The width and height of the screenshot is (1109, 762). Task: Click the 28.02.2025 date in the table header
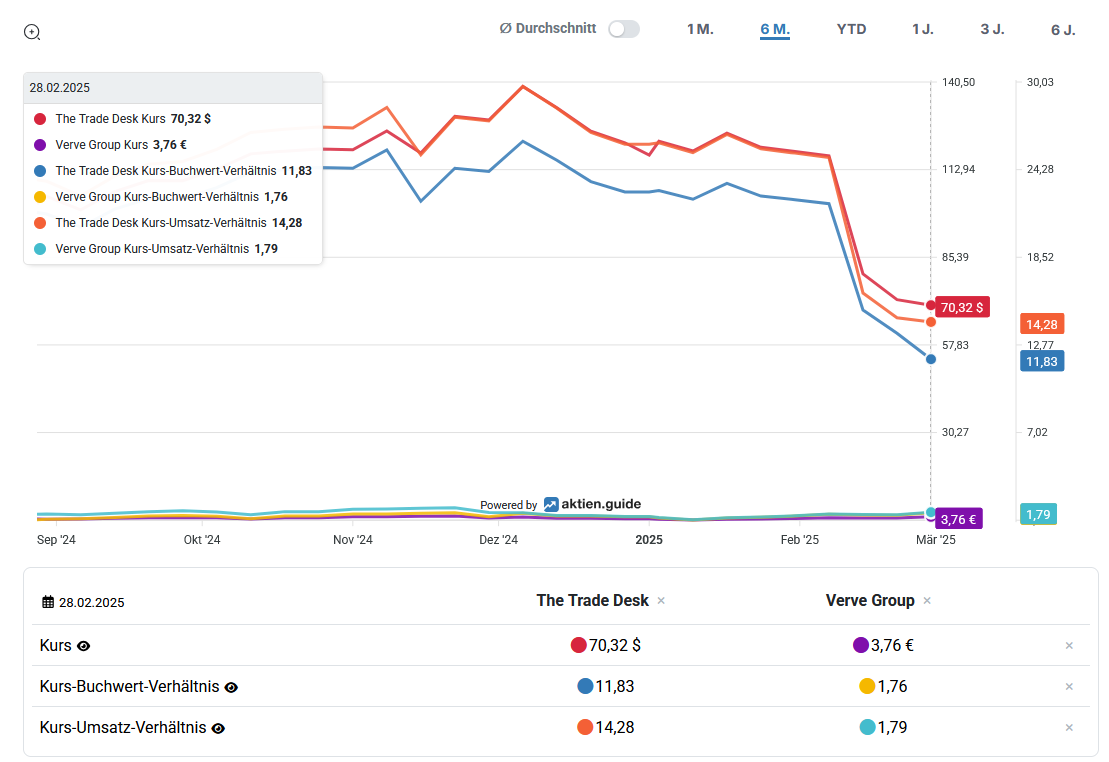pyautogui.click(x=92, y=603)
